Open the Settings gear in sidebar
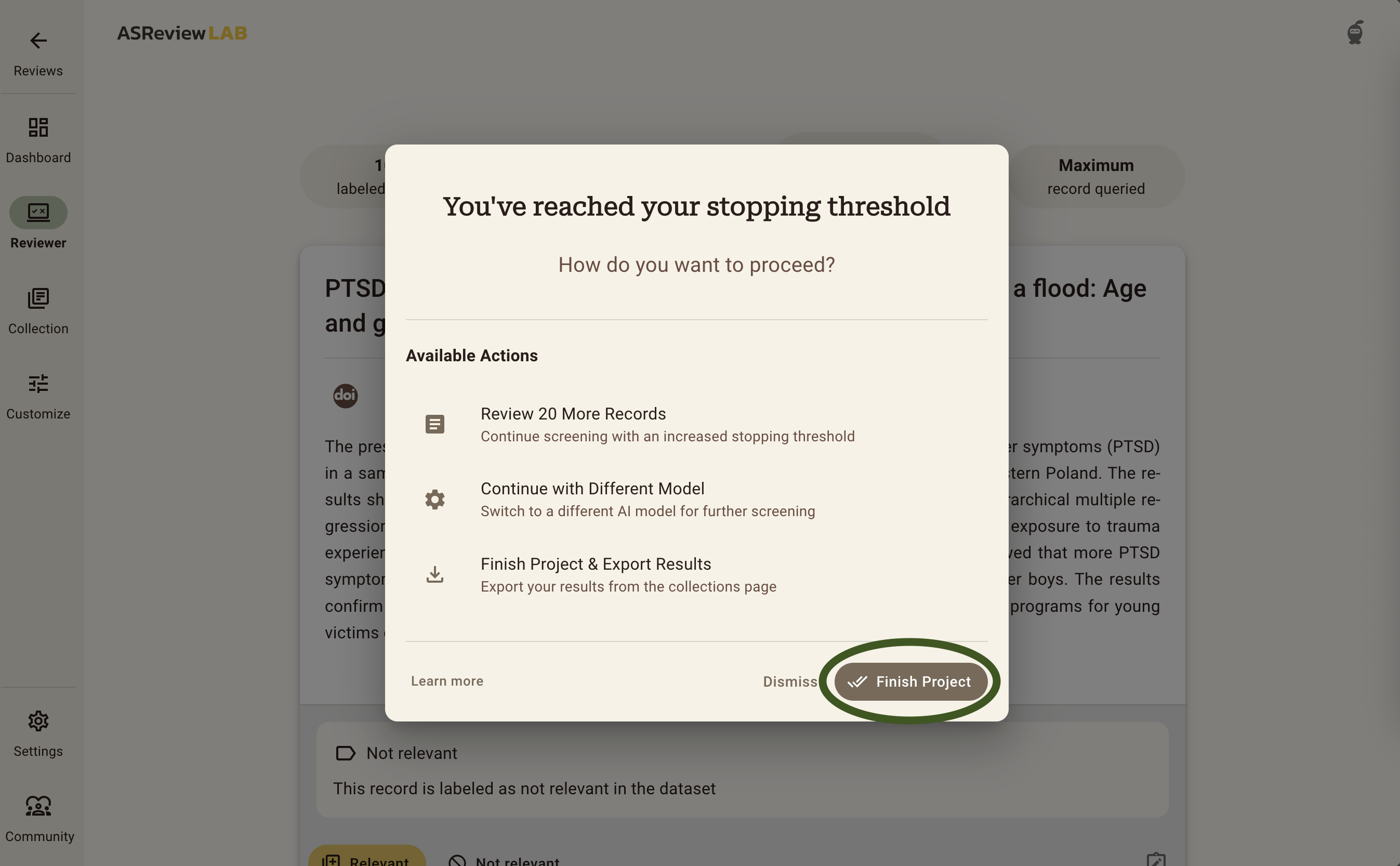The image size is (1400, 866). [38, 721]
